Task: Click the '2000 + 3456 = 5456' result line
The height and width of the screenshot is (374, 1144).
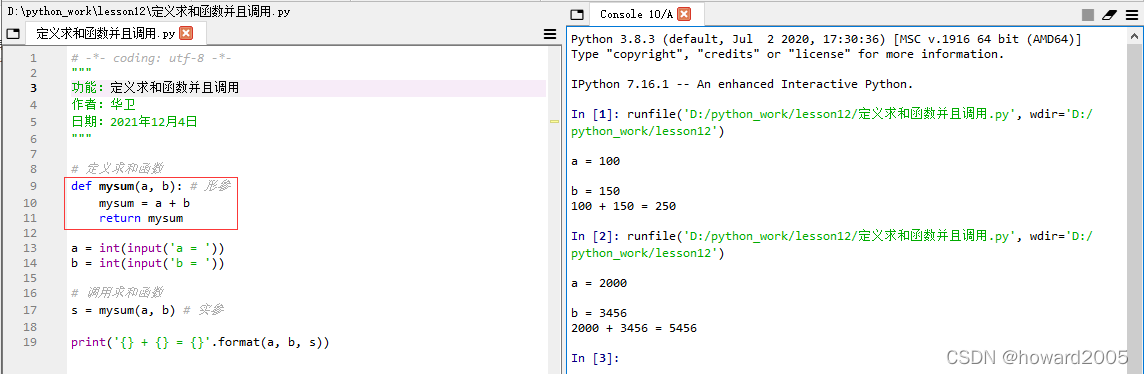Action: [x=634, y=328]
